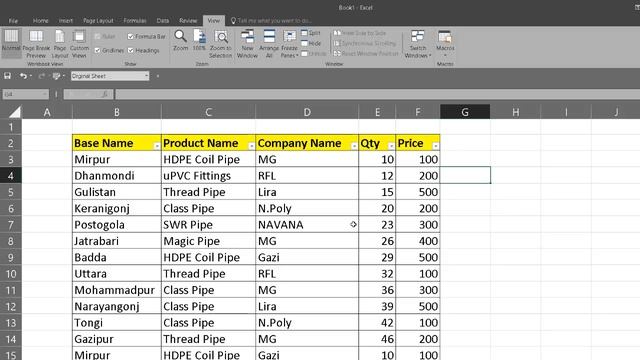
Task: Open the Company Name filter dropdown
Action: pyautogui.click(x=354, y=146)
